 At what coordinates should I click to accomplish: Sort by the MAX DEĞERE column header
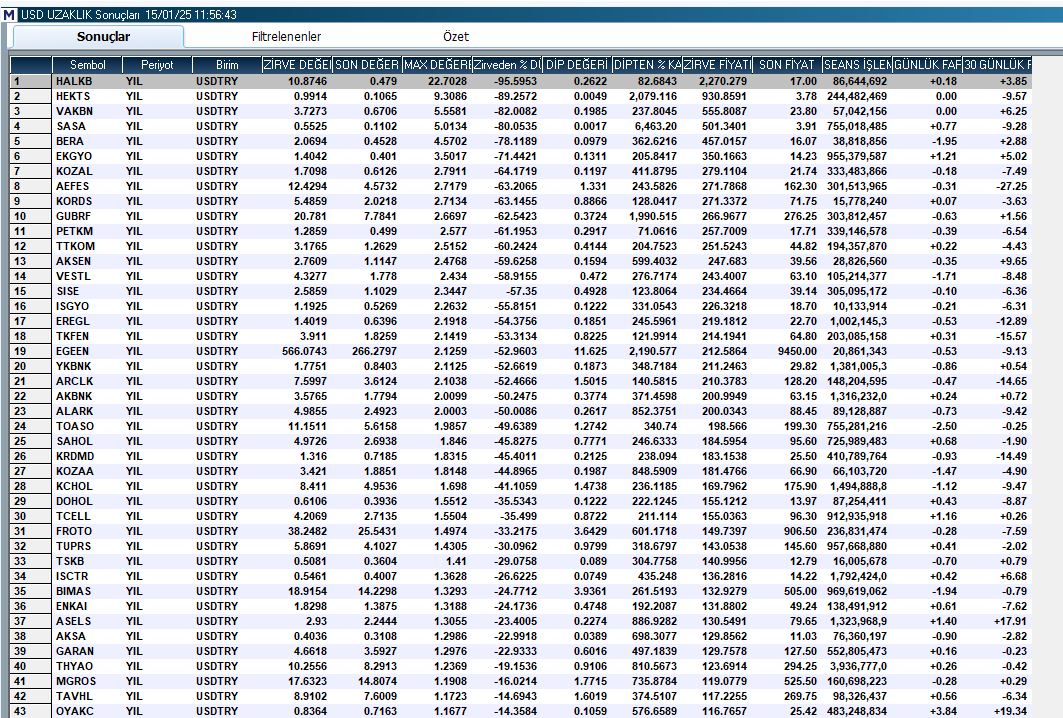pyautogui.click(x=437, y=64)
